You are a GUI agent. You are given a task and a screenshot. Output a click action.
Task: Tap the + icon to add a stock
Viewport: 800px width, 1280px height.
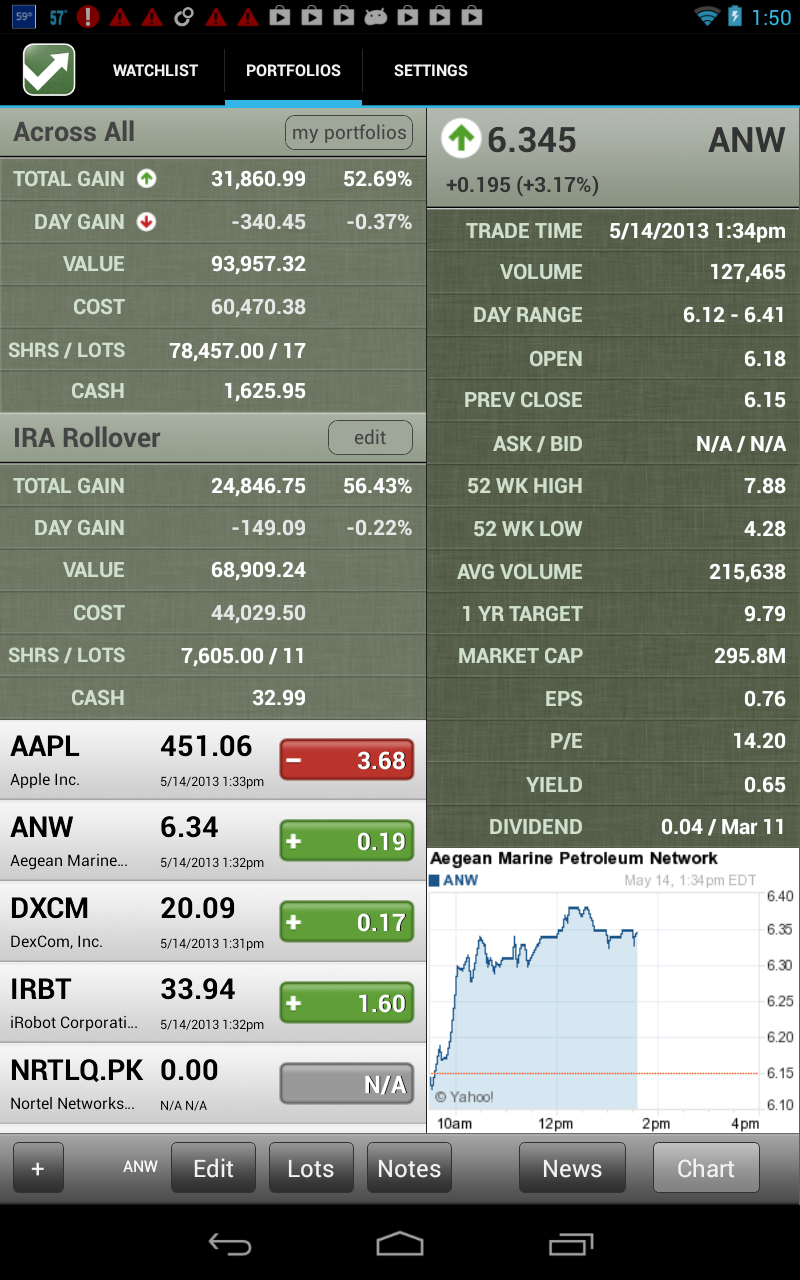pyautogui.click(x=38, y=1167)
